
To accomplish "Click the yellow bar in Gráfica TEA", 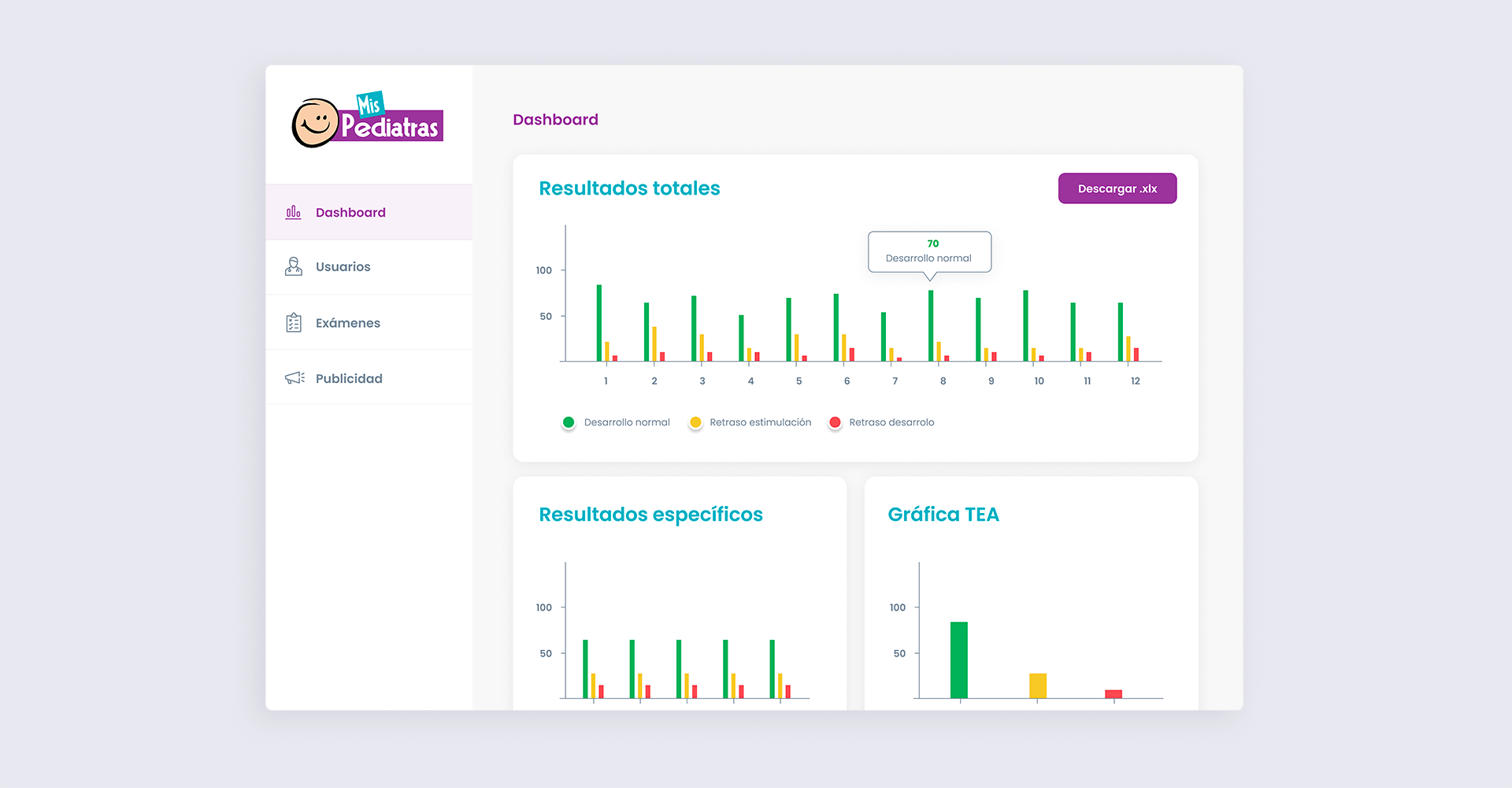I will 1037,686.
